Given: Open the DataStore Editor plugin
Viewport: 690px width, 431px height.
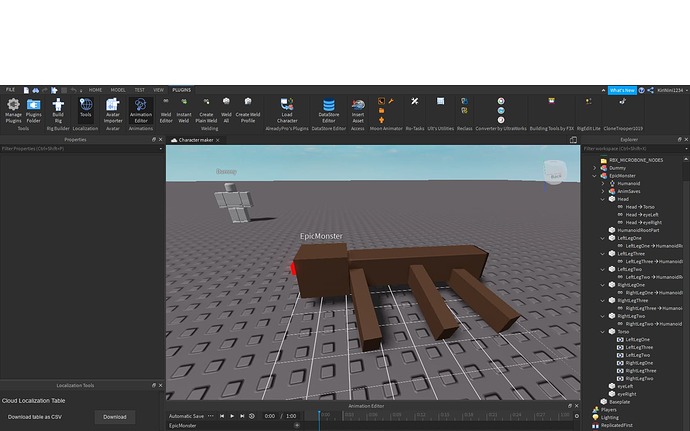Looking at the screenshot, I should (x=329, y=110).
